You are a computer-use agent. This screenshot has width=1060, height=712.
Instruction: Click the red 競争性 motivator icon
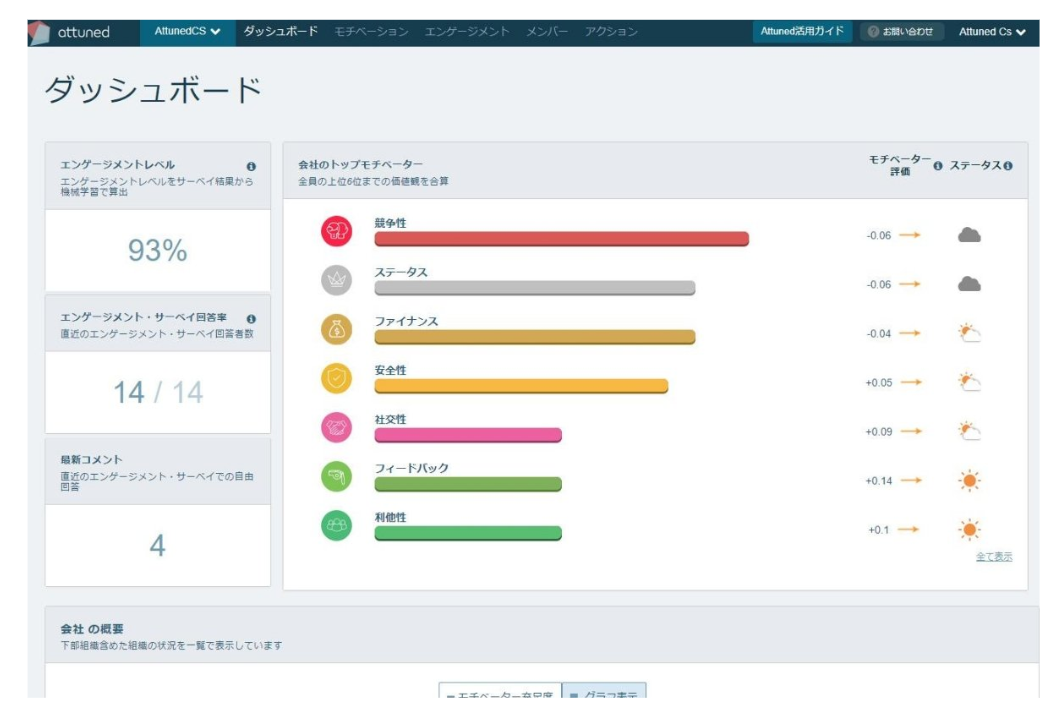pyautogui.click(x=336, y=232)
